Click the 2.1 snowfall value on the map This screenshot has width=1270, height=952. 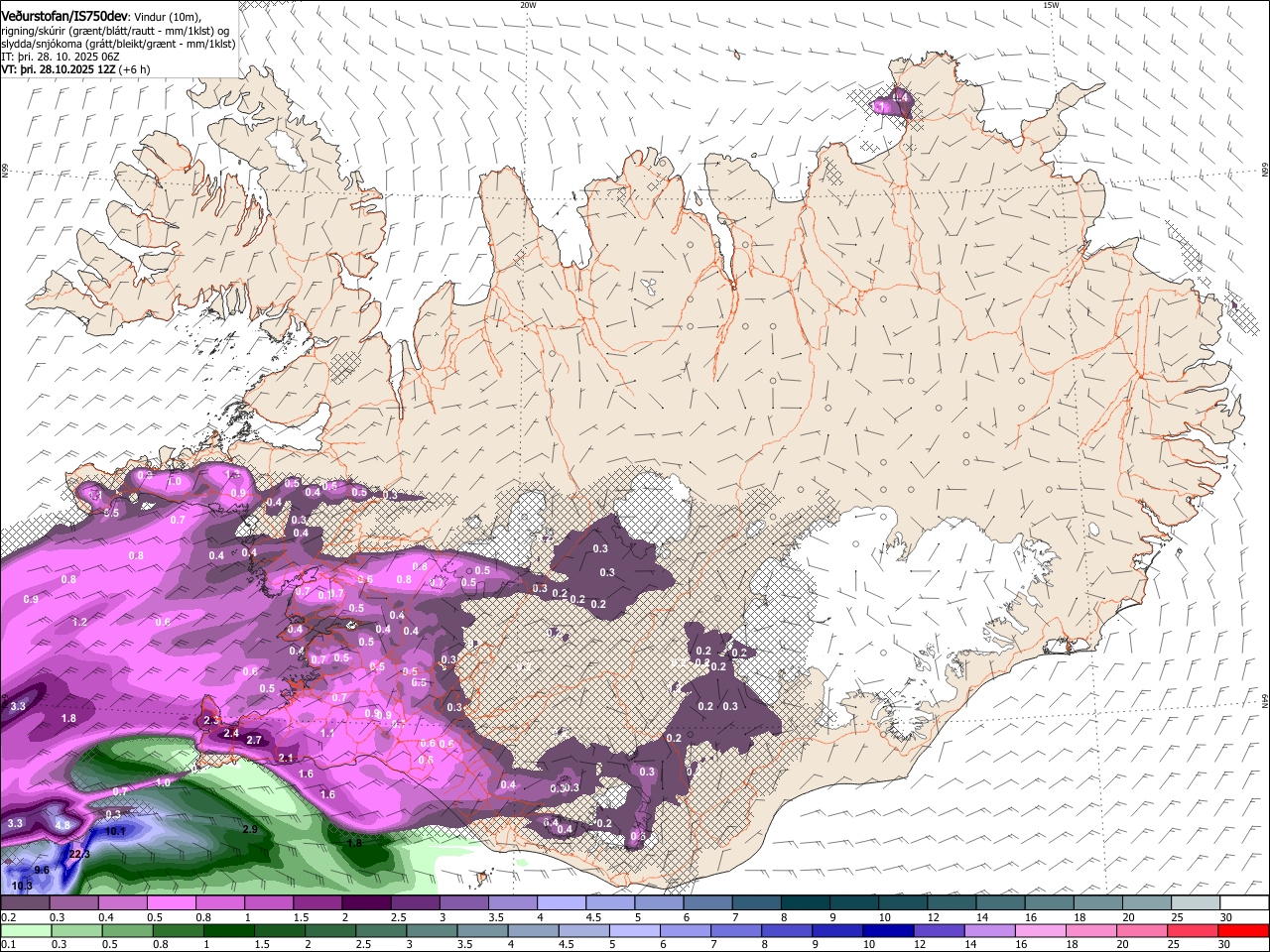287,758
